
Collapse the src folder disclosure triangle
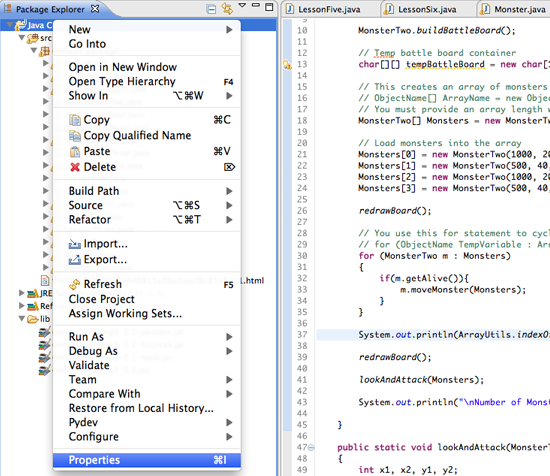[x=22, y=38]
